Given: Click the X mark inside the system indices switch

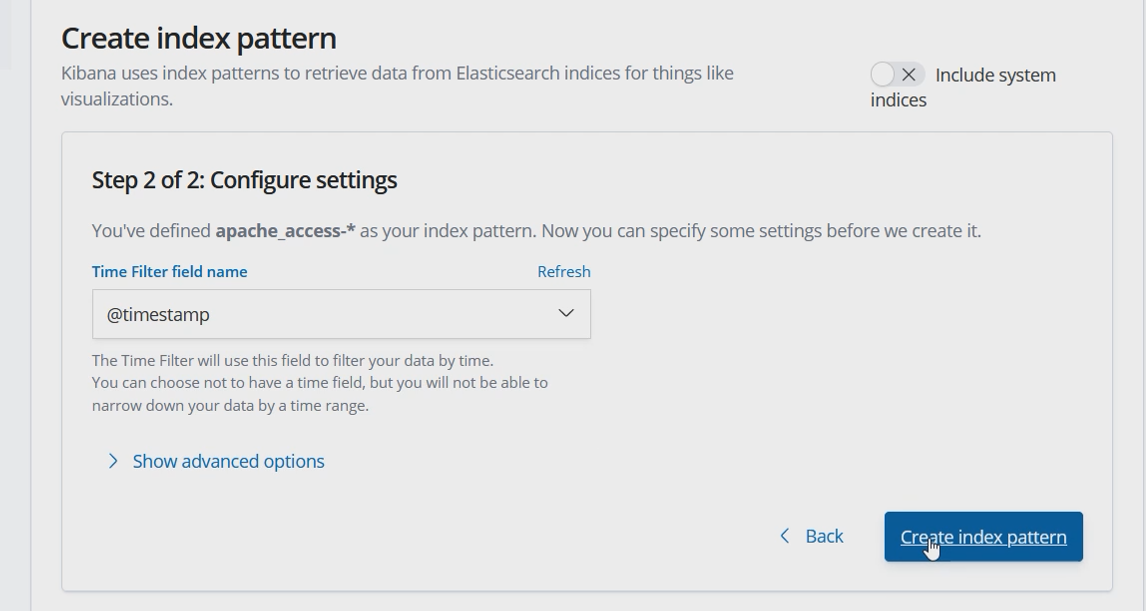Looking at the screenshot, I should (x=908, y=75).
